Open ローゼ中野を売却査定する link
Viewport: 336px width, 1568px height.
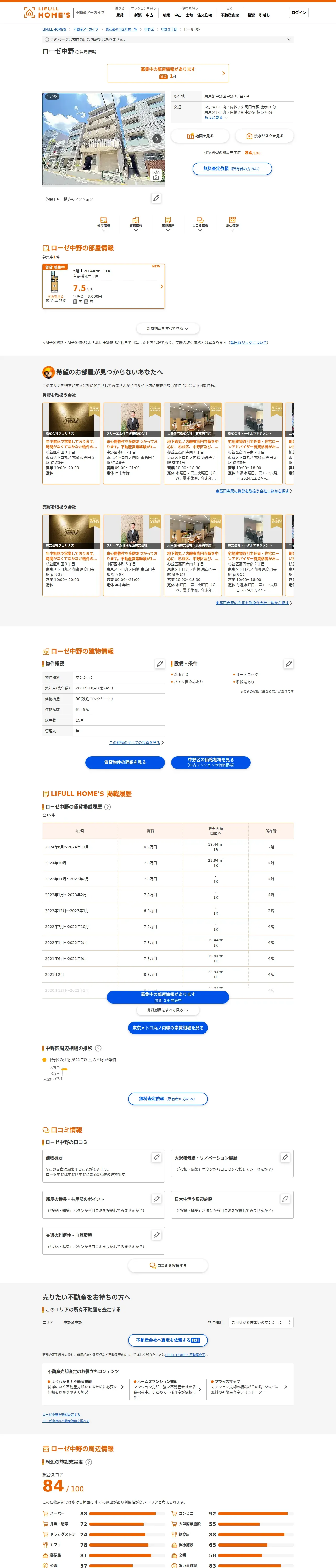(x=61, y=1415)
